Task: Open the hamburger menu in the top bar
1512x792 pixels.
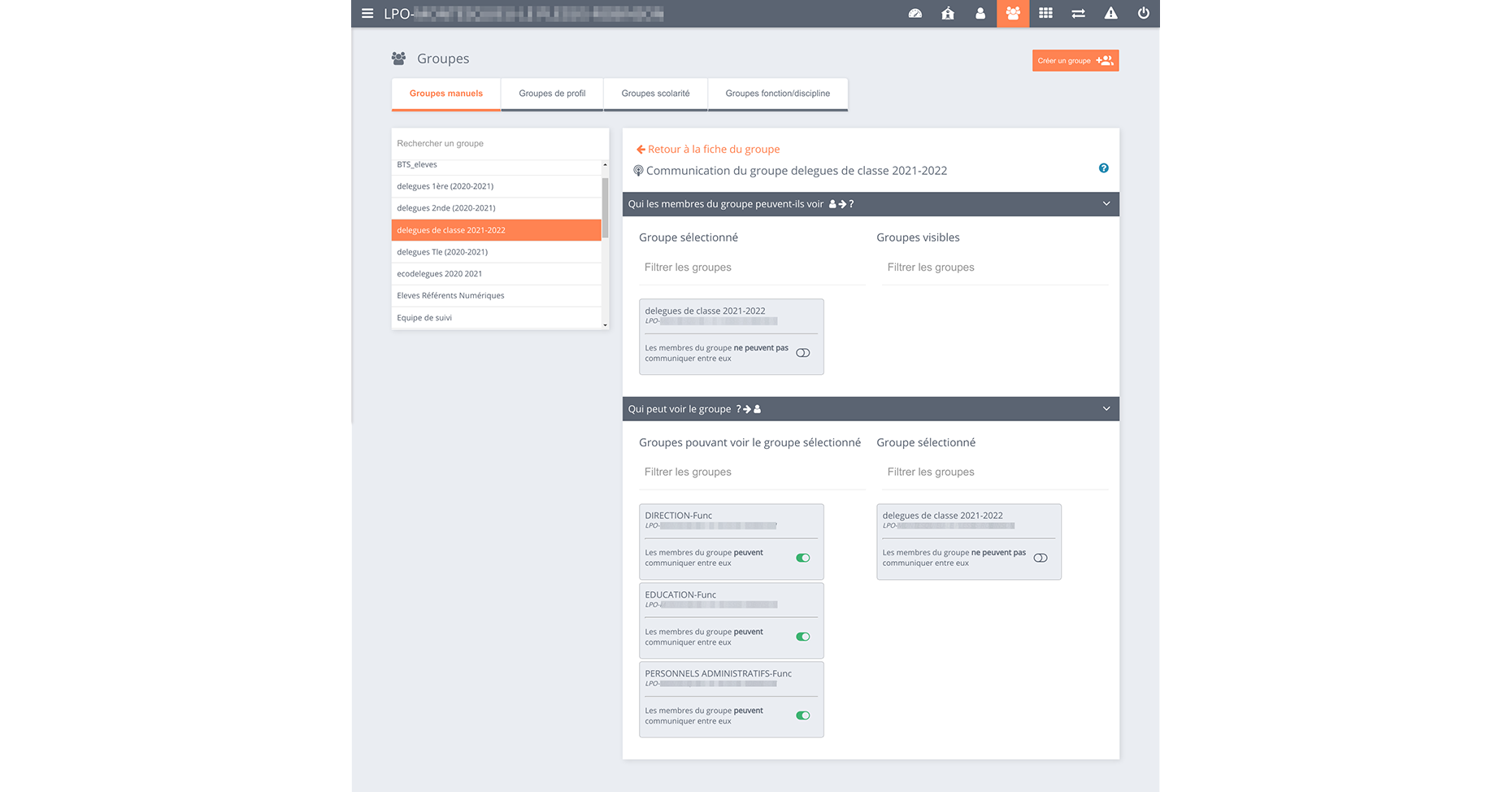Action: (x=367, y=14)
